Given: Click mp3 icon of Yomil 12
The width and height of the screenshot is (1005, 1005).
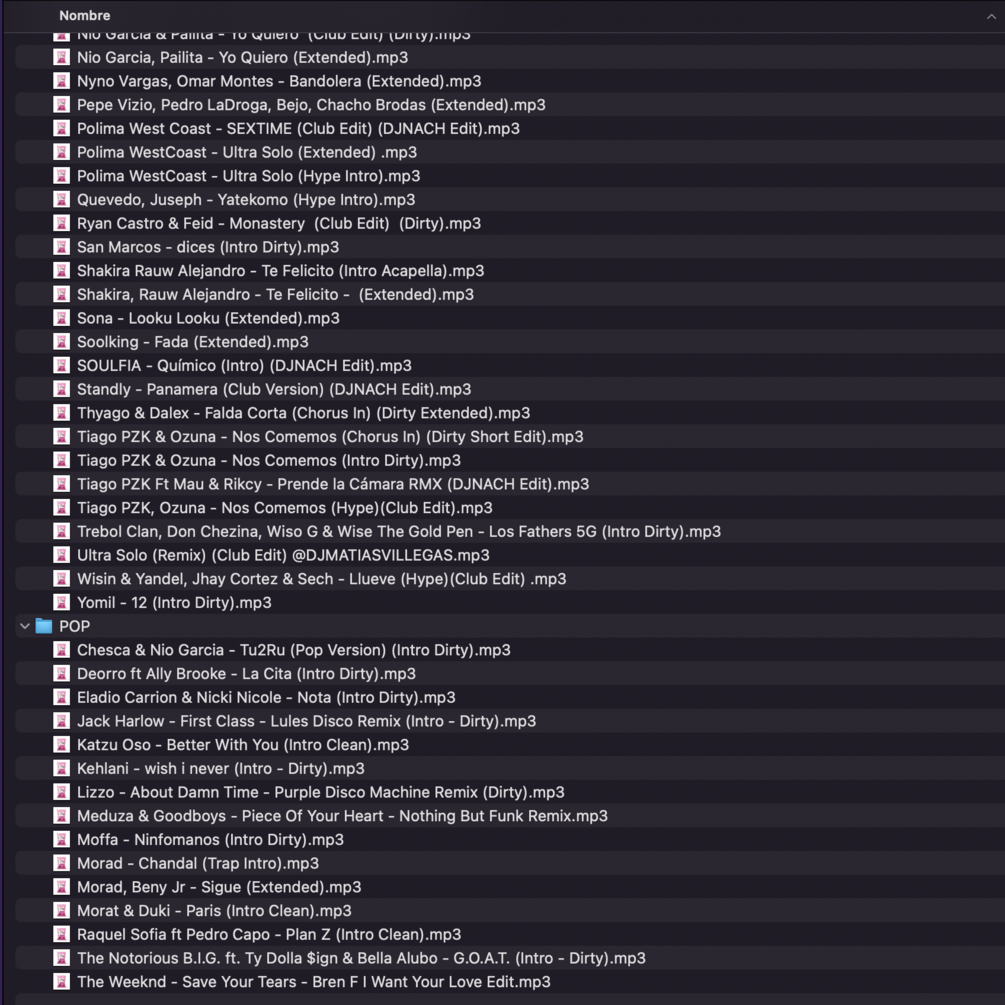Looking at the screenshot, I should [x=62, y=603].
